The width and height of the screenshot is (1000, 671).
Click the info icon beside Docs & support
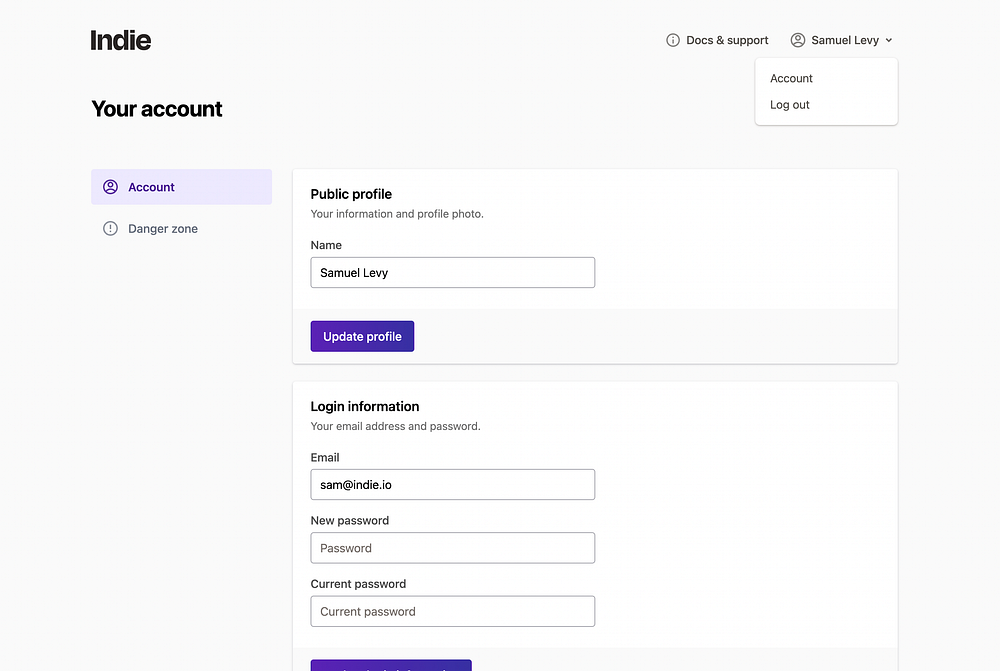point(673,40)
